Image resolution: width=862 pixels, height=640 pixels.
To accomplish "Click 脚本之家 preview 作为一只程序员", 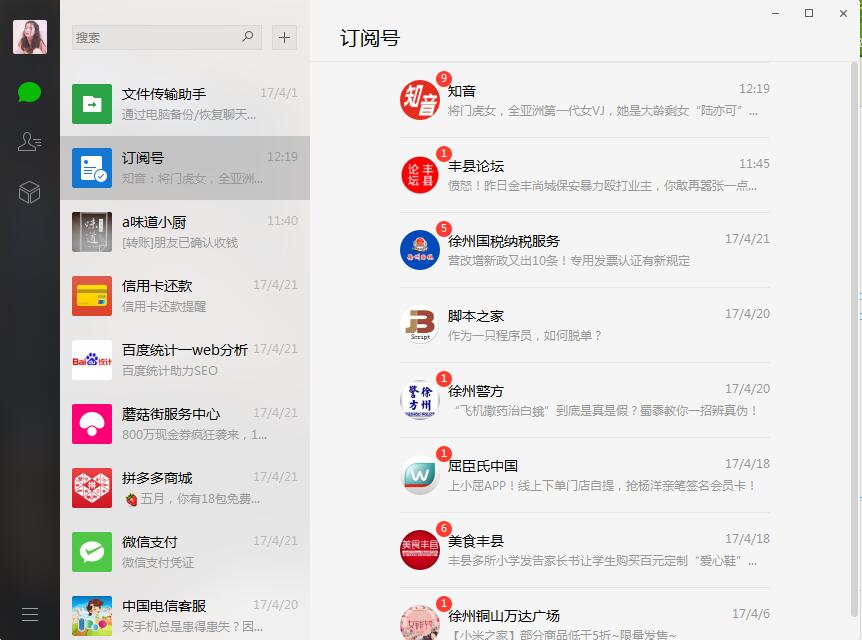I will coord(525,336).
